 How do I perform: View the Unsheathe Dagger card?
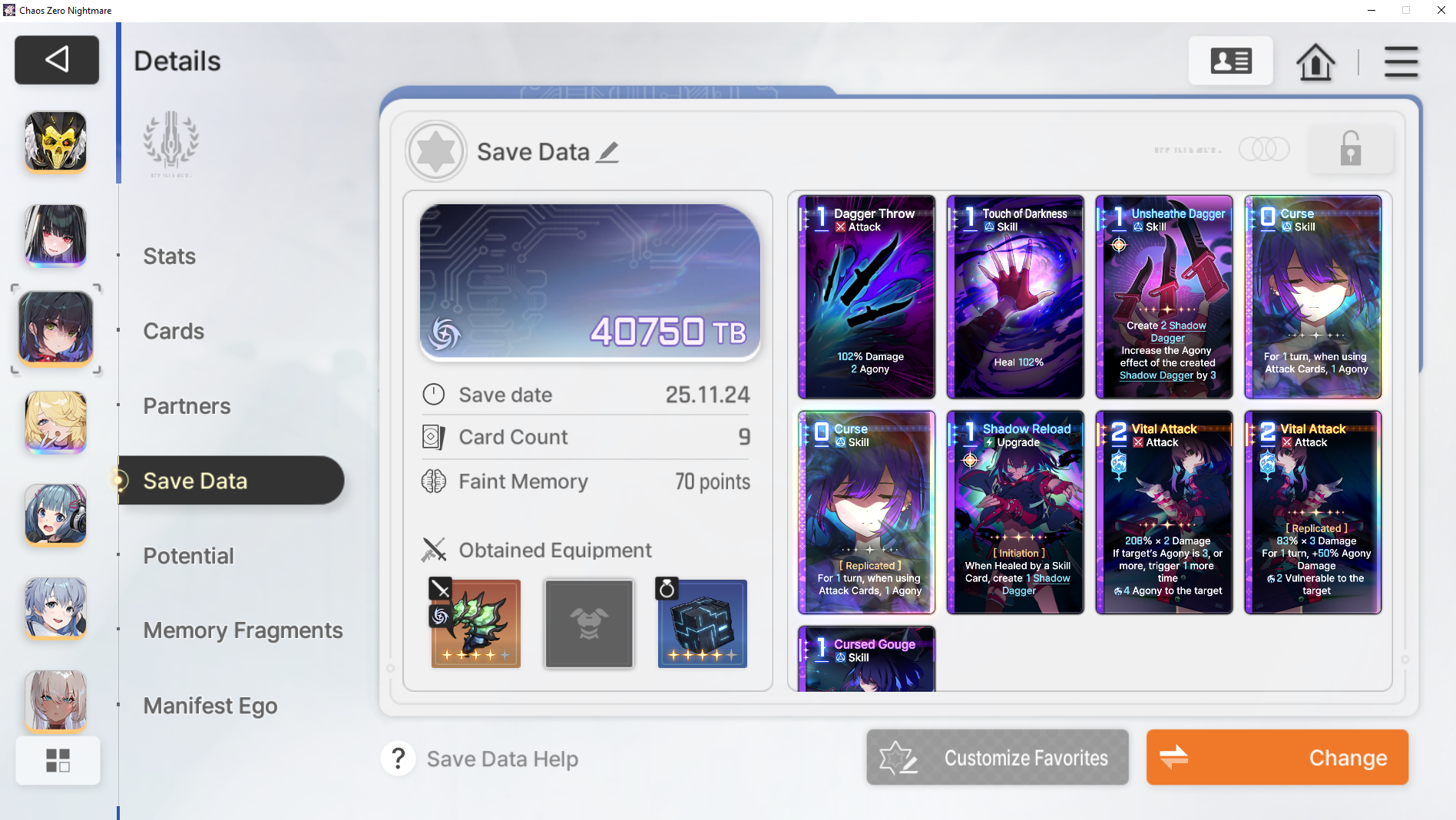pos(1164,297)
